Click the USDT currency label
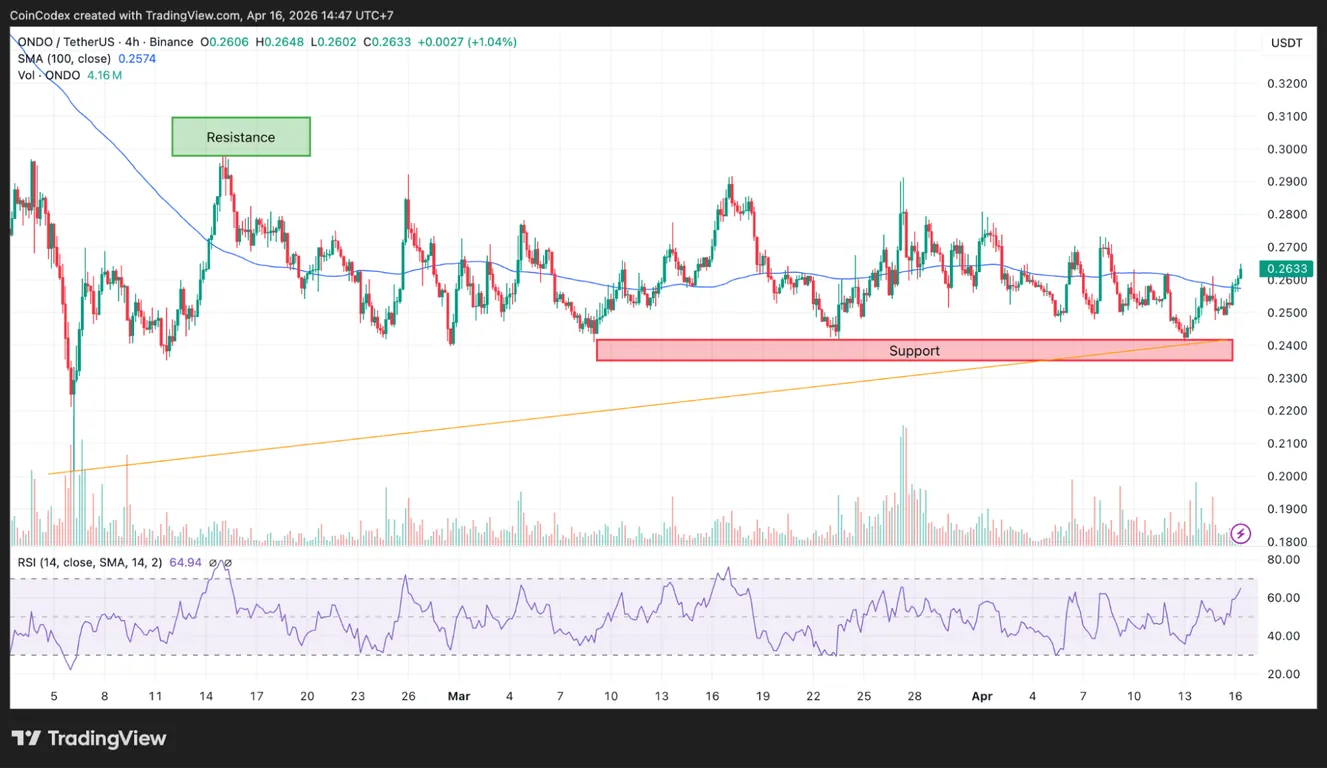The height and width of the screenshot is (768, 1327). click(x=1286, y=43)
